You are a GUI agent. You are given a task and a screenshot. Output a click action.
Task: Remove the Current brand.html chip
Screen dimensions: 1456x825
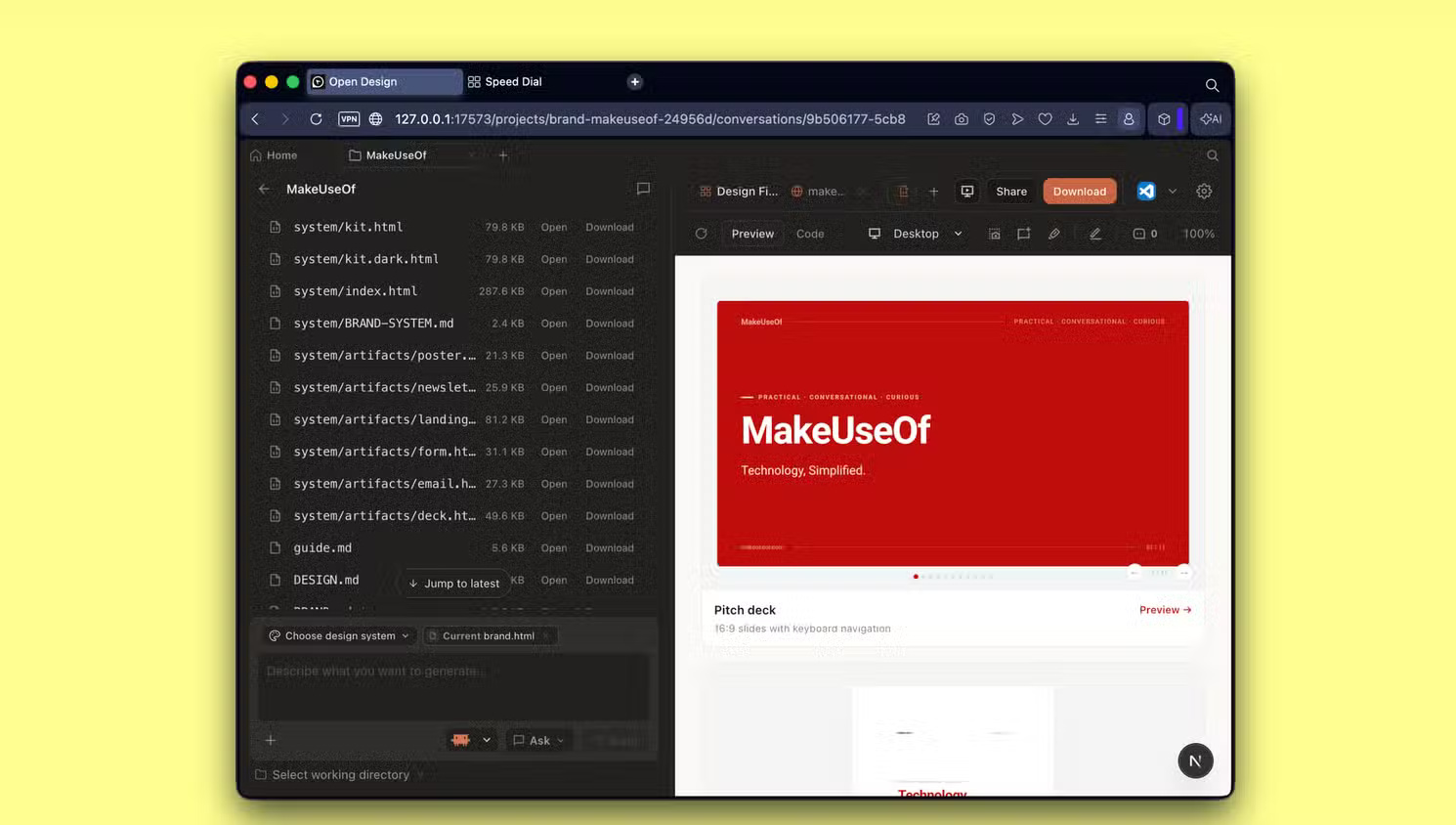[546, 635]
